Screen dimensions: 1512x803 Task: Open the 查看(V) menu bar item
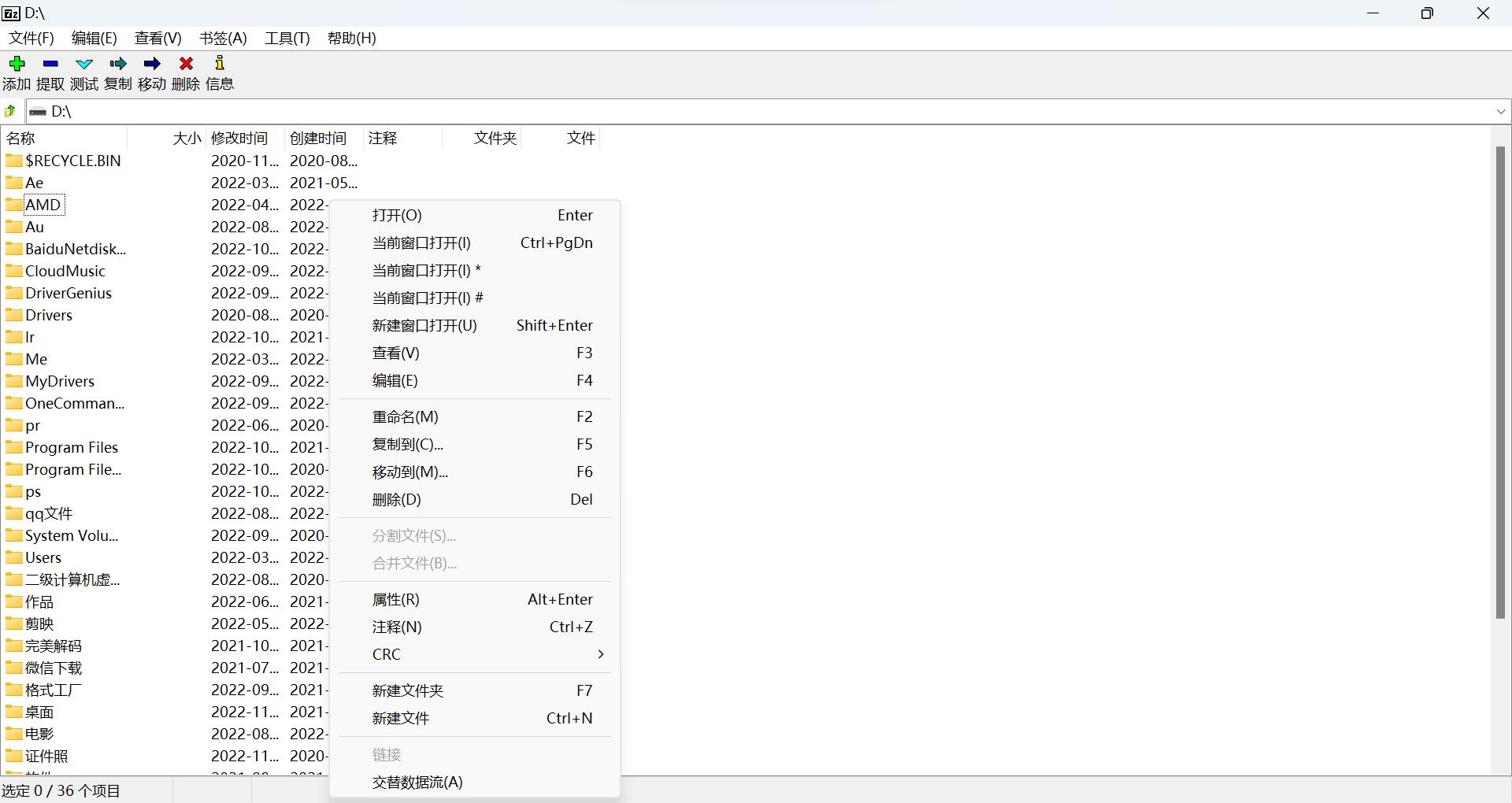(156, 38)
